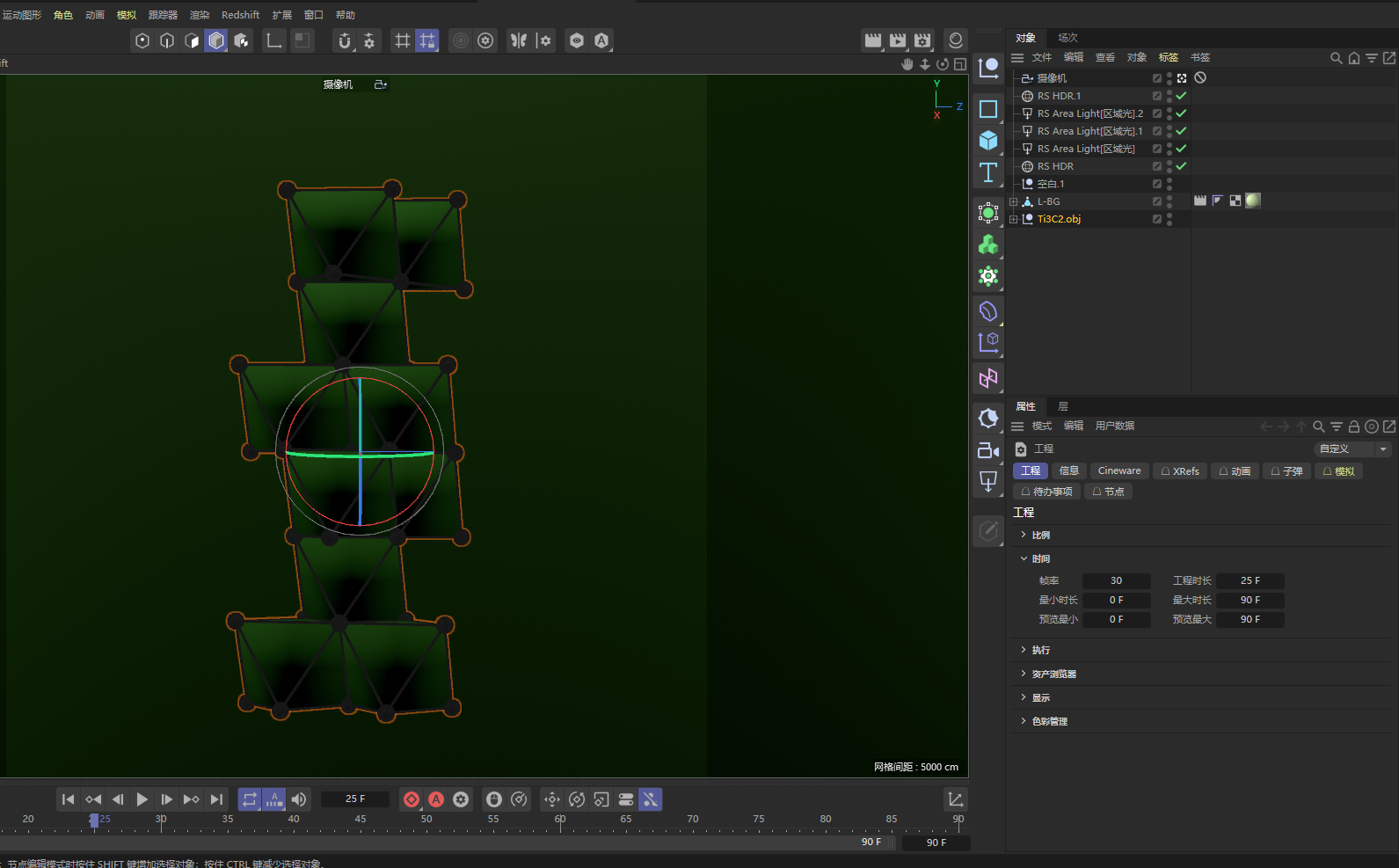Toggle Autokeying red A button
The width and height of the screenshot is (1399, 868).
point(436,799)
